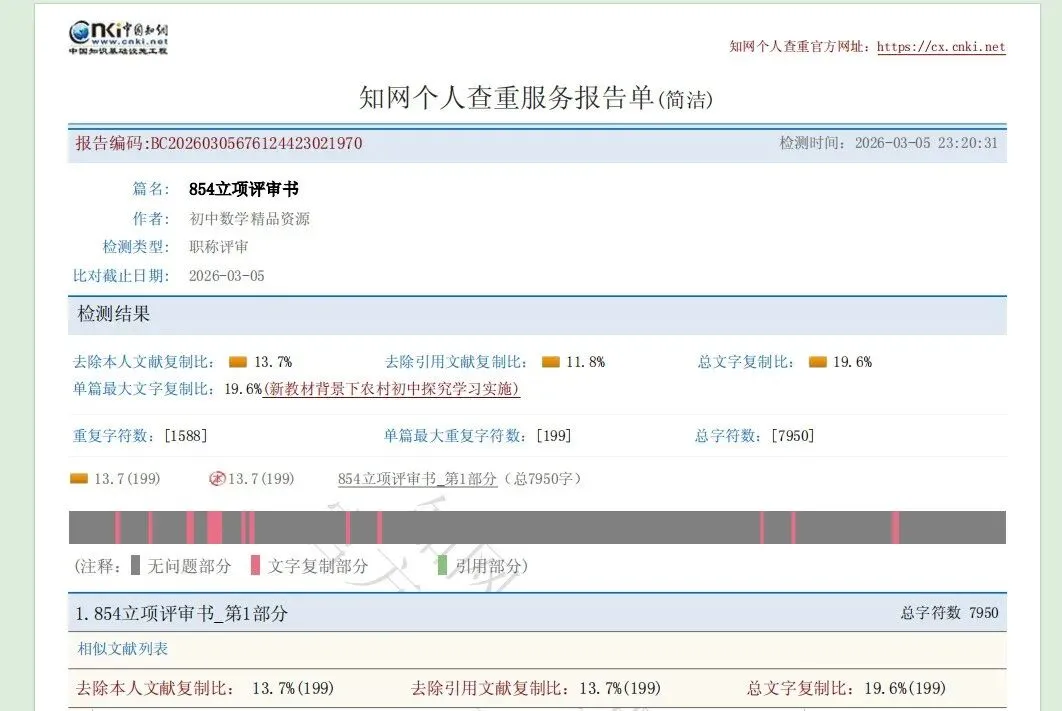1062x711 pixels.
Task: Click the rightmost red segment in the similarity bar
Action: [x=895, y=527]
